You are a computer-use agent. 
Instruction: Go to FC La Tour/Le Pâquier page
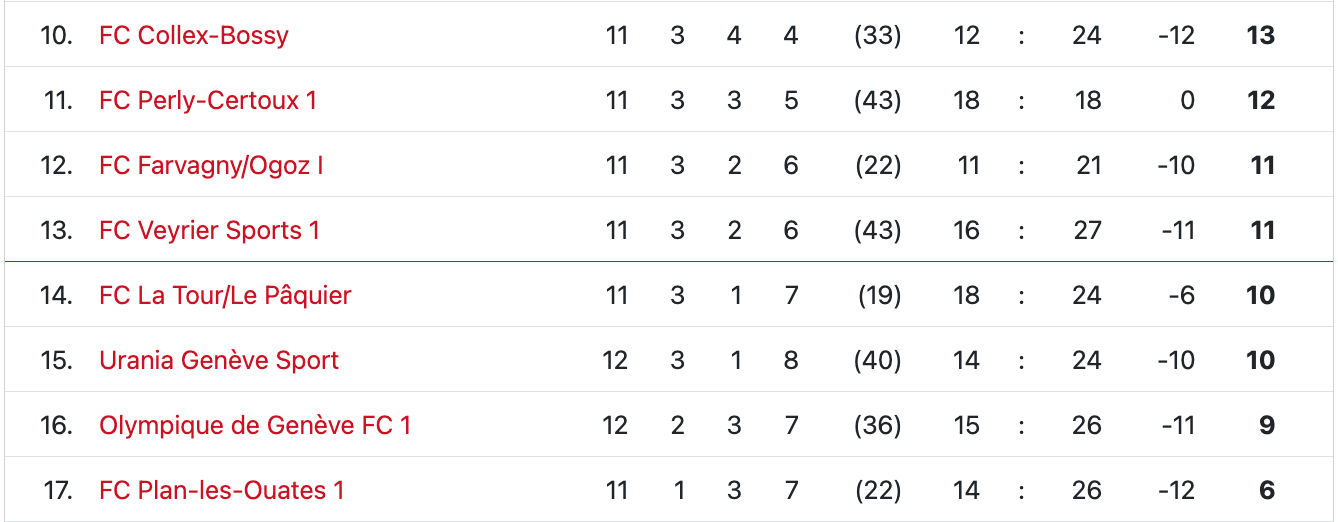click(225, 295)
